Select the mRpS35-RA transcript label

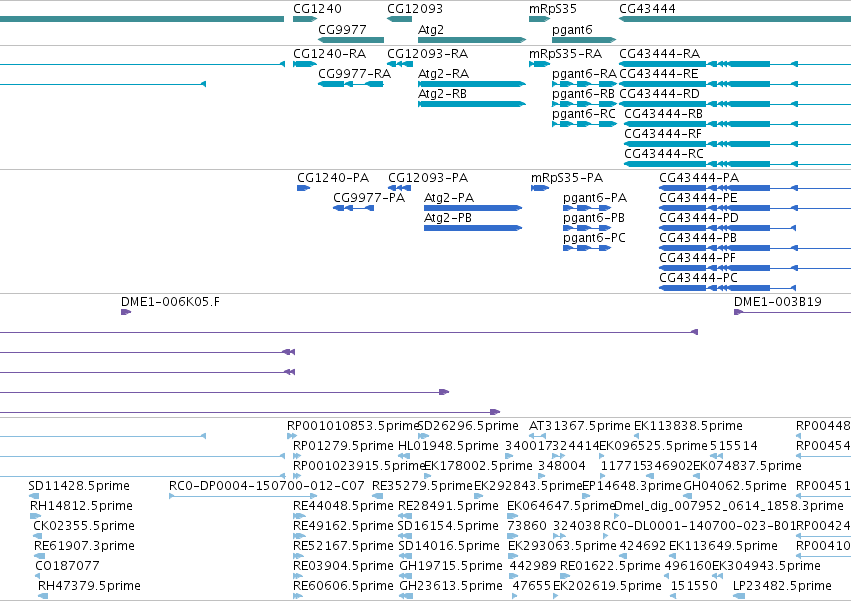(x=565, y=54)
